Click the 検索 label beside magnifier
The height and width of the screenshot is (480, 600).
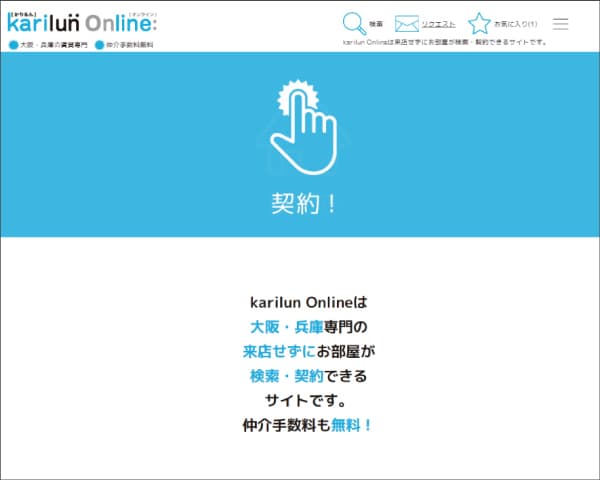pyautogui.click(x=376, y=24)
